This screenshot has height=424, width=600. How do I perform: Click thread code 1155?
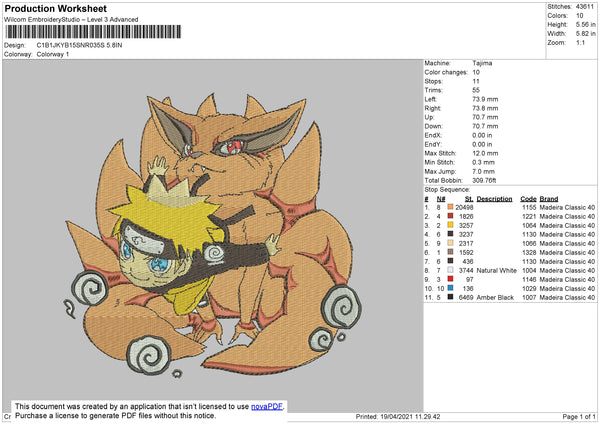click(529, 207)
